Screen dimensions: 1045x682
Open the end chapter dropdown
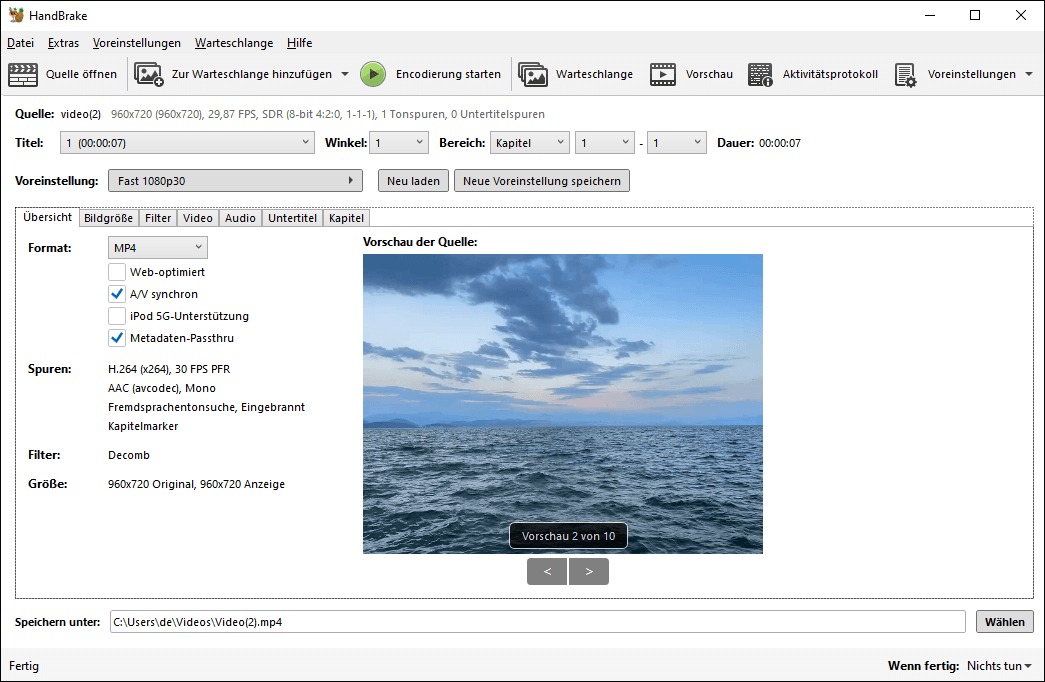pyautogui.click(x=677, y=143)
